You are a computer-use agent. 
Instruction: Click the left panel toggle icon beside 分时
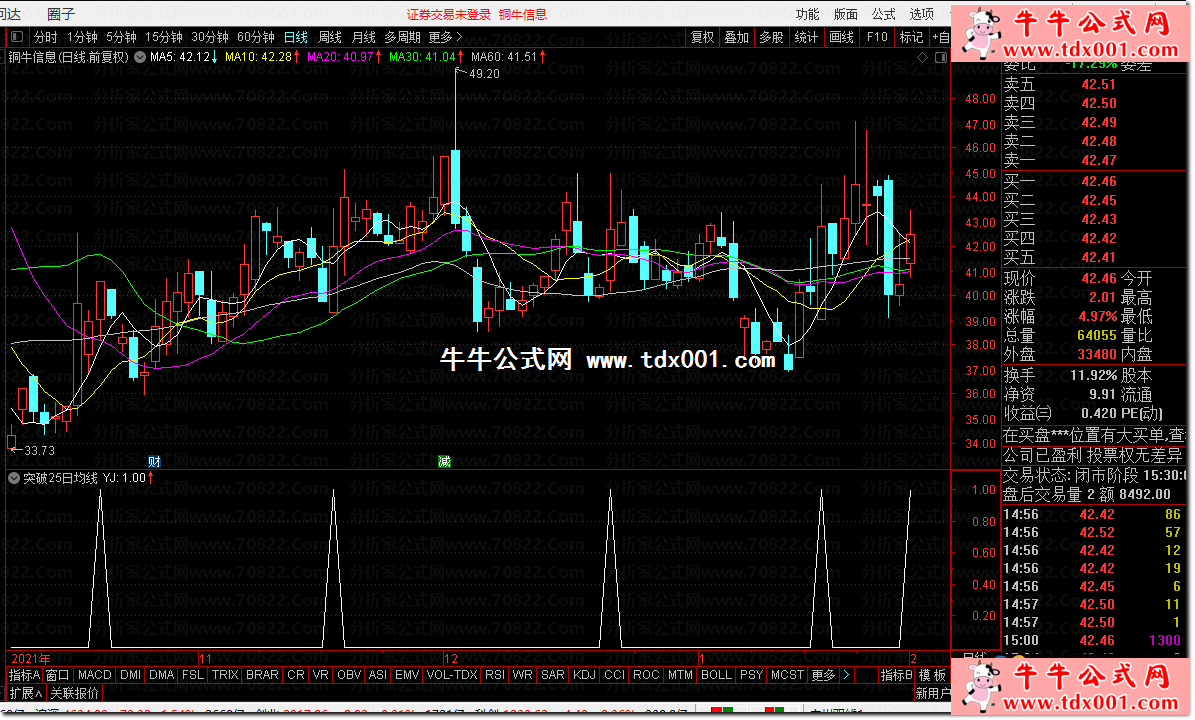pos(17,37)
